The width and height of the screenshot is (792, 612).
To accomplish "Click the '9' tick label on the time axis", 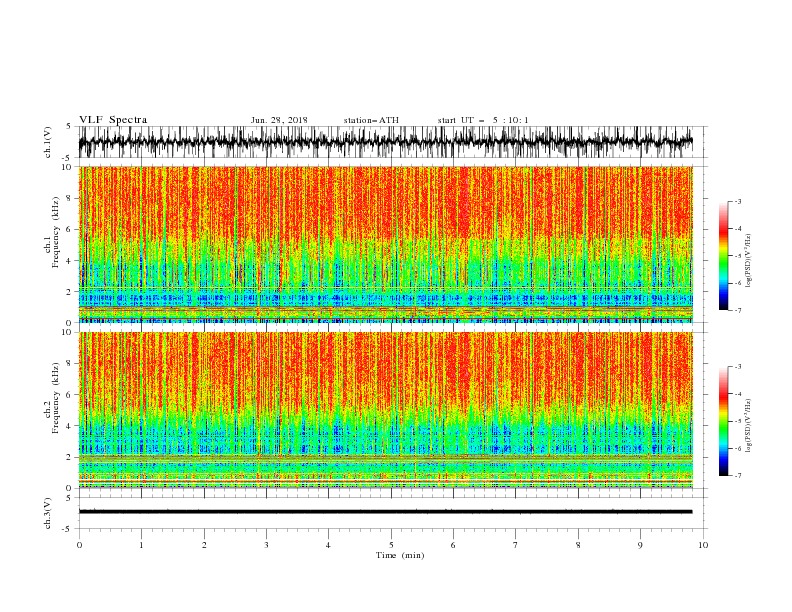I will click(640, 545).
